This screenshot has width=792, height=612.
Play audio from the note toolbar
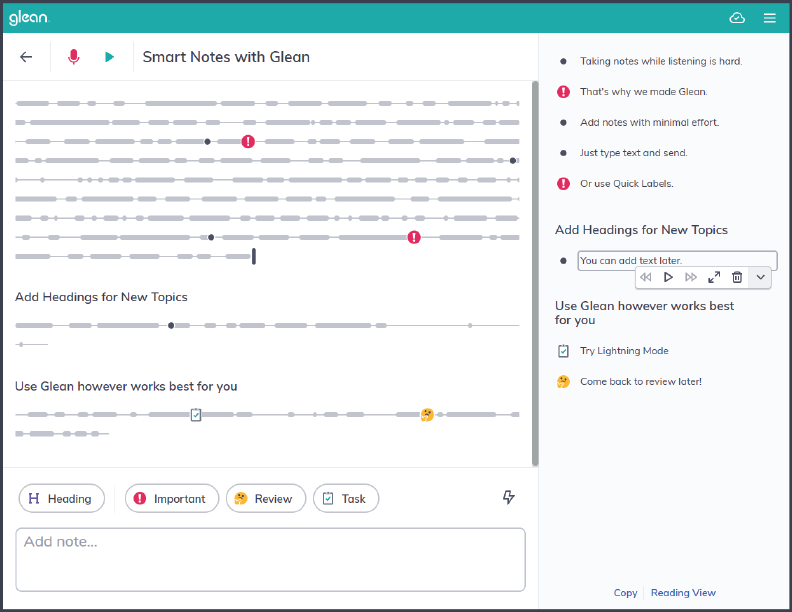coord(668,277)
